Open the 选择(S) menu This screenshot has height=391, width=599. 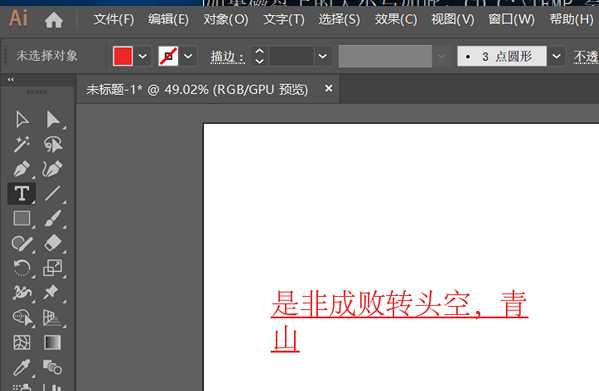click(x=339, y=19)
